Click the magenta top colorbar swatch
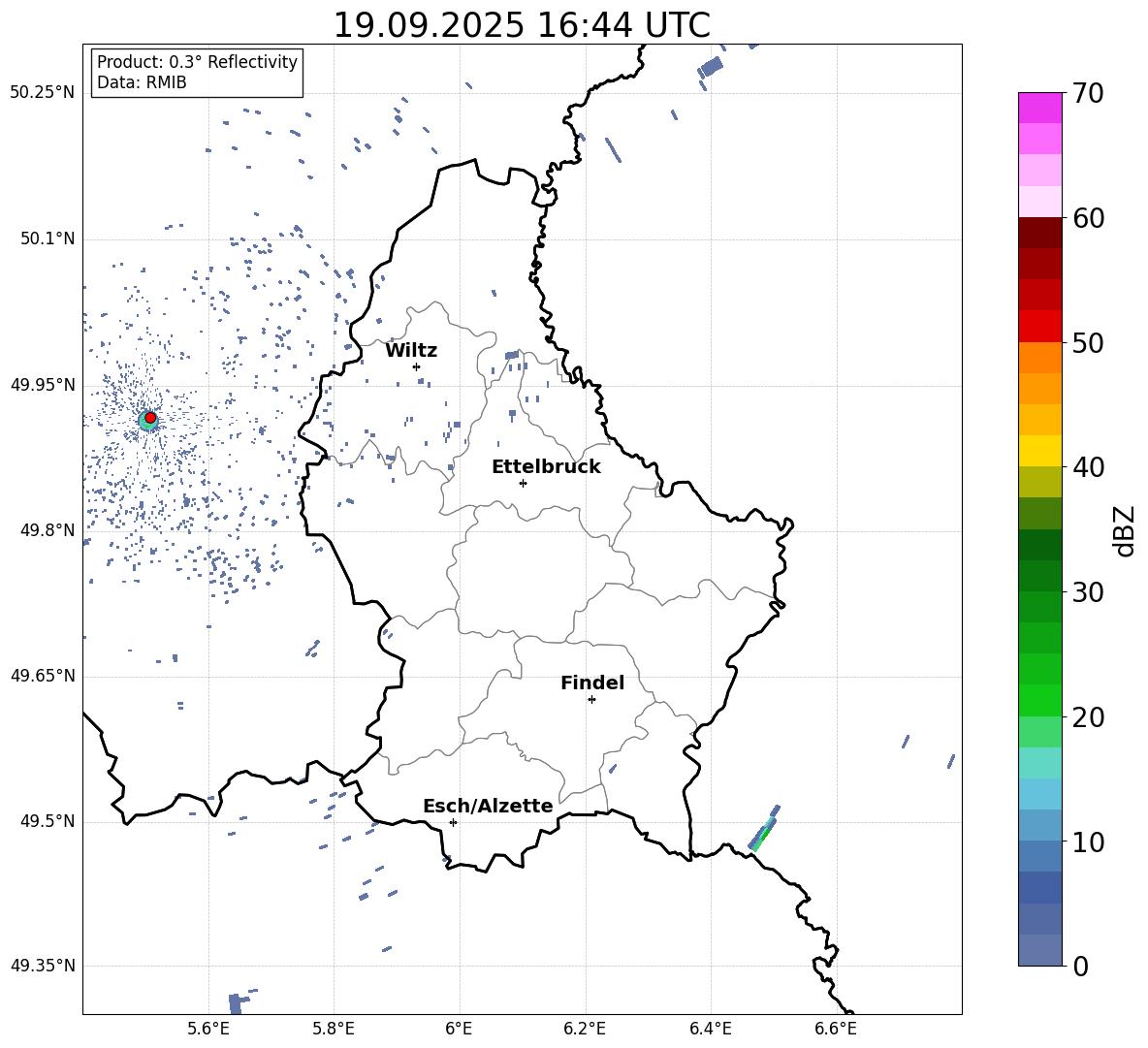 pyautogui.click(x=1039, y=108)
